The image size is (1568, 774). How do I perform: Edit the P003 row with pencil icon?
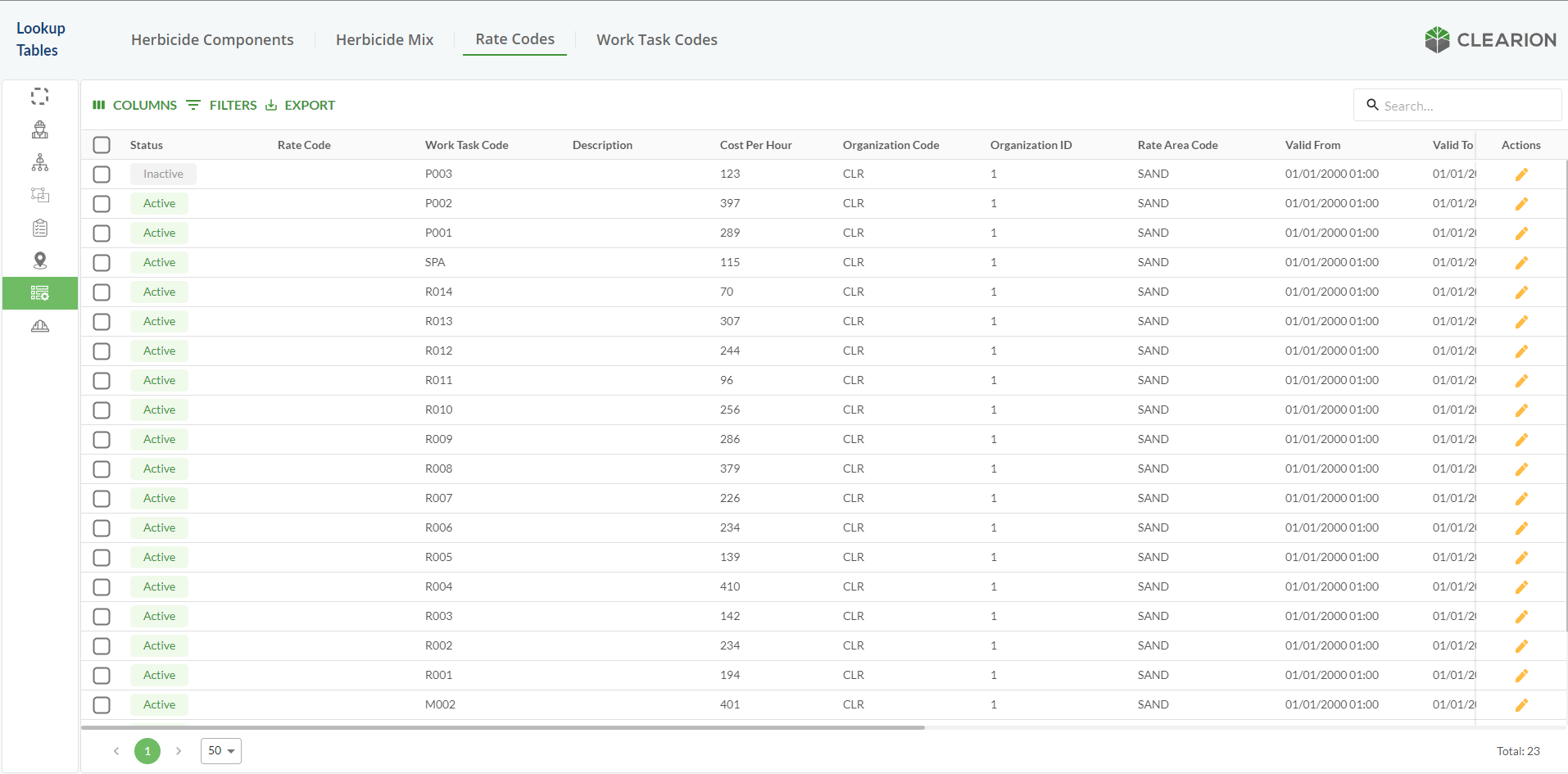click(x=1520, y=174)
